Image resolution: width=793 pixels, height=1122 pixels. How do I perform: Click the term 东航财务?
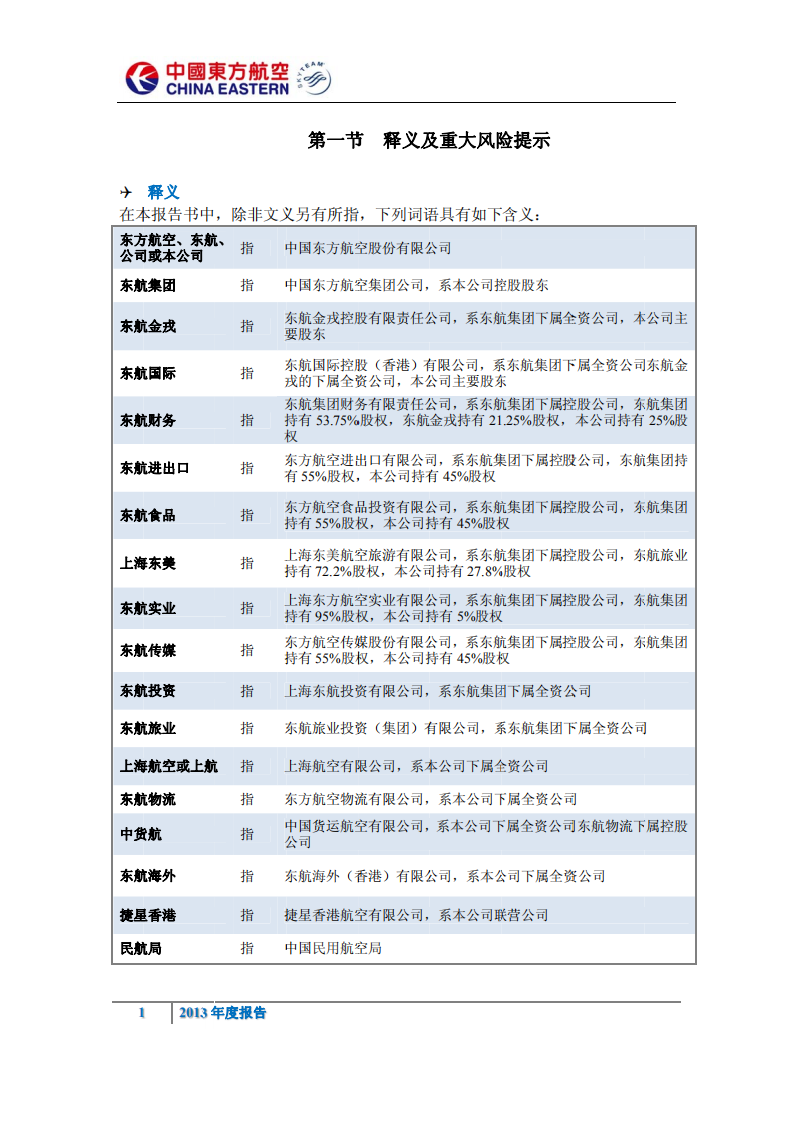coord(147,421)
